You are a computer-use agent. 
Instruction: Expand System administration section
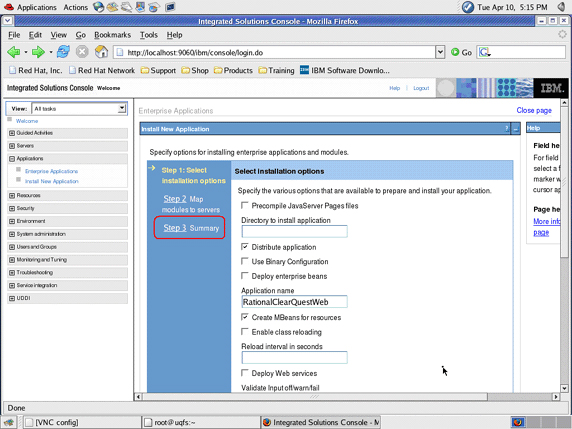[12, 234]
